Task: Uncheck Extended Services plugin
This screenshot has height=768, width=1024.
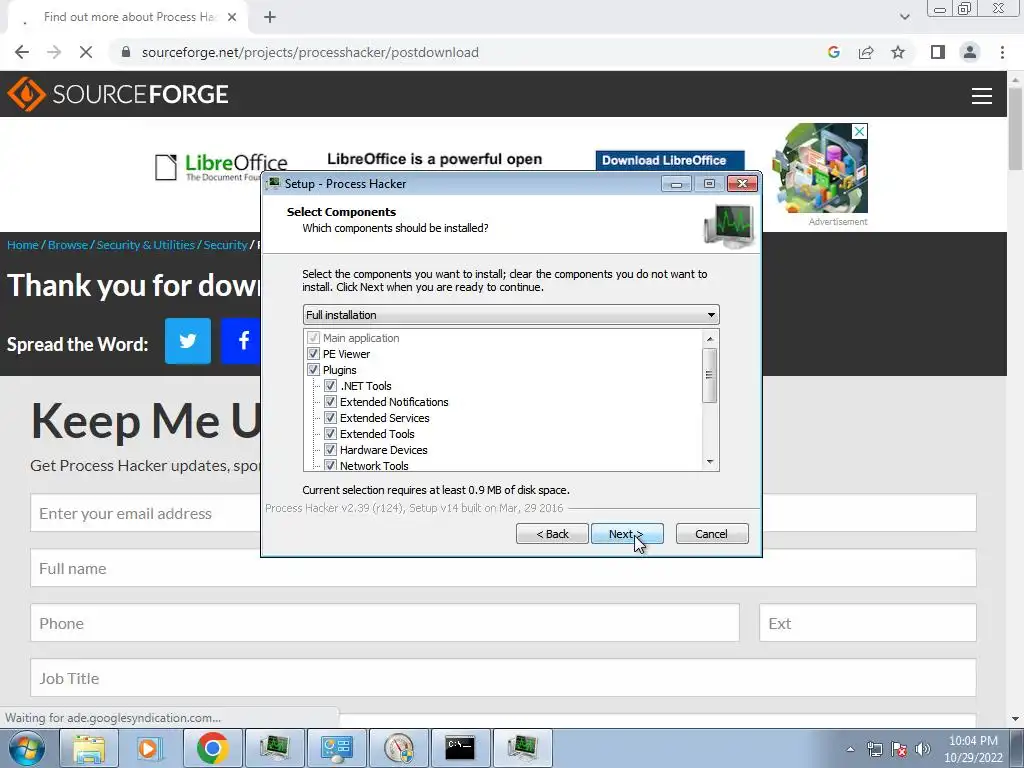Action: coord(330,418)
